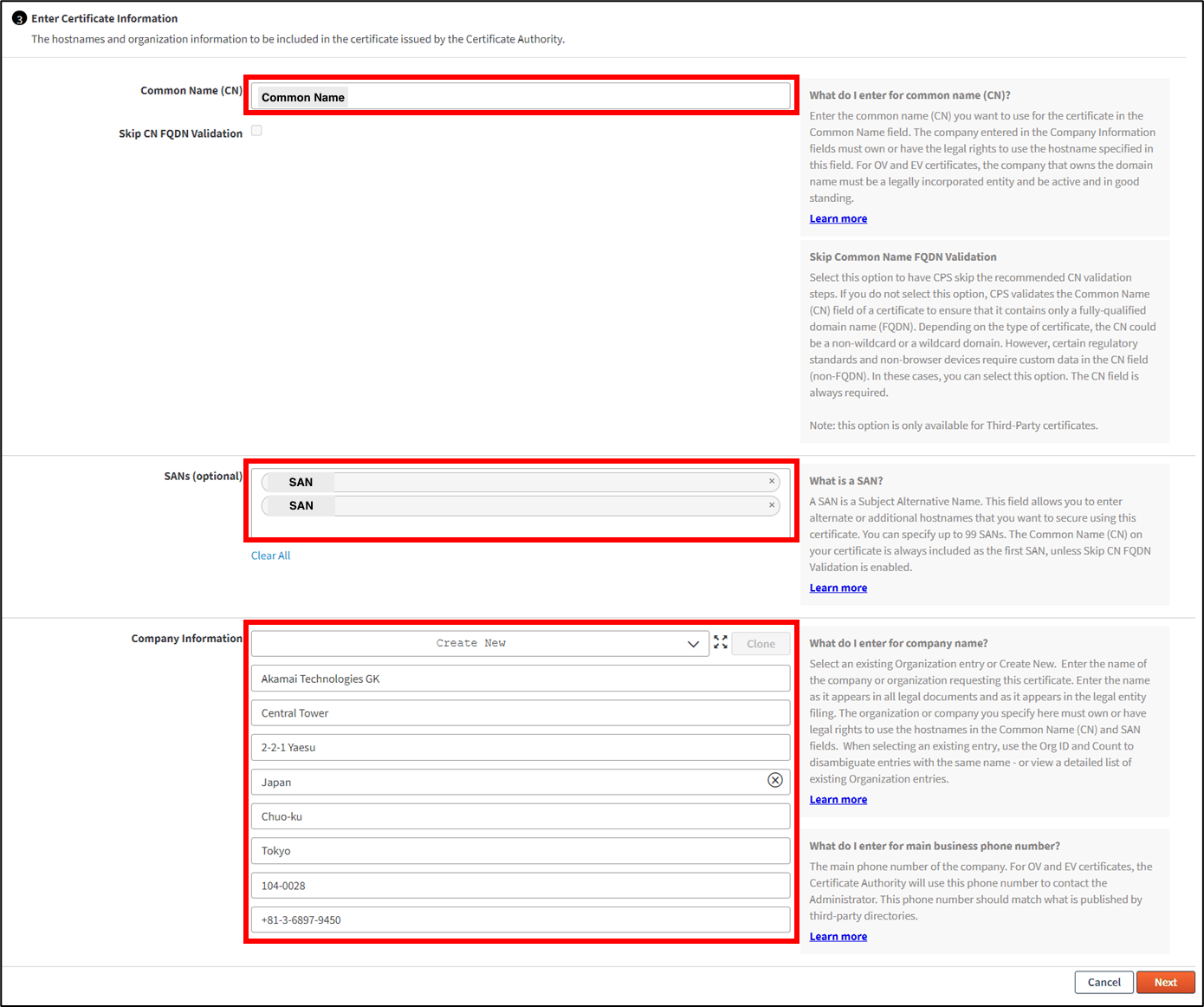1204x1007 pixels.
Task: Click Clear All under SANs
Action: point(270,555)
